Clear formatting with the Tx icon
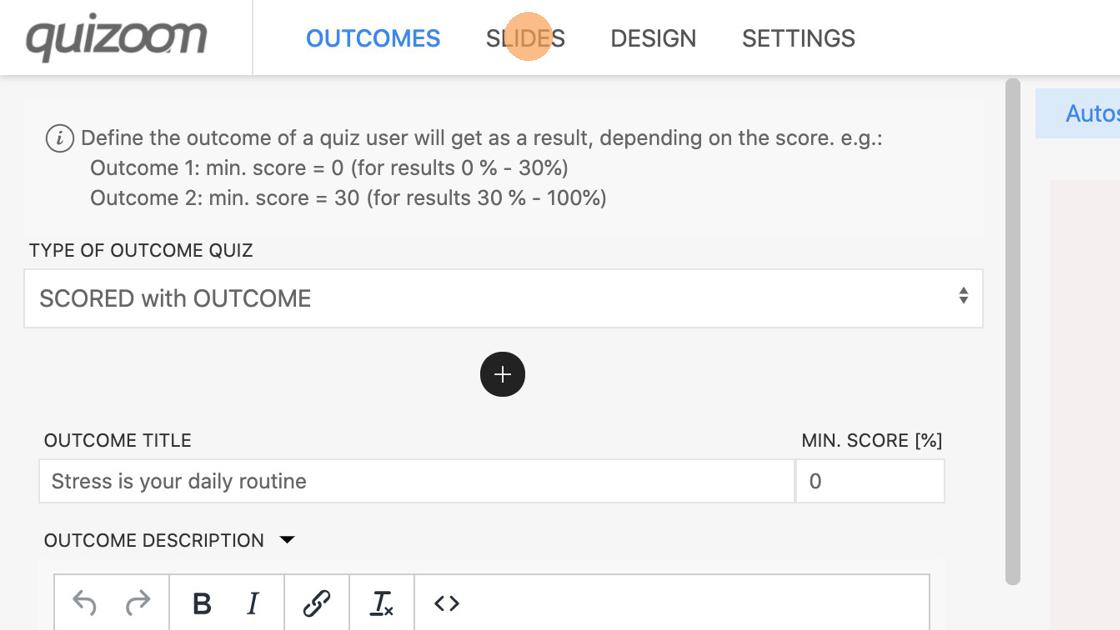This screenshot has width=1120, height=630. (x=381, y=603)
